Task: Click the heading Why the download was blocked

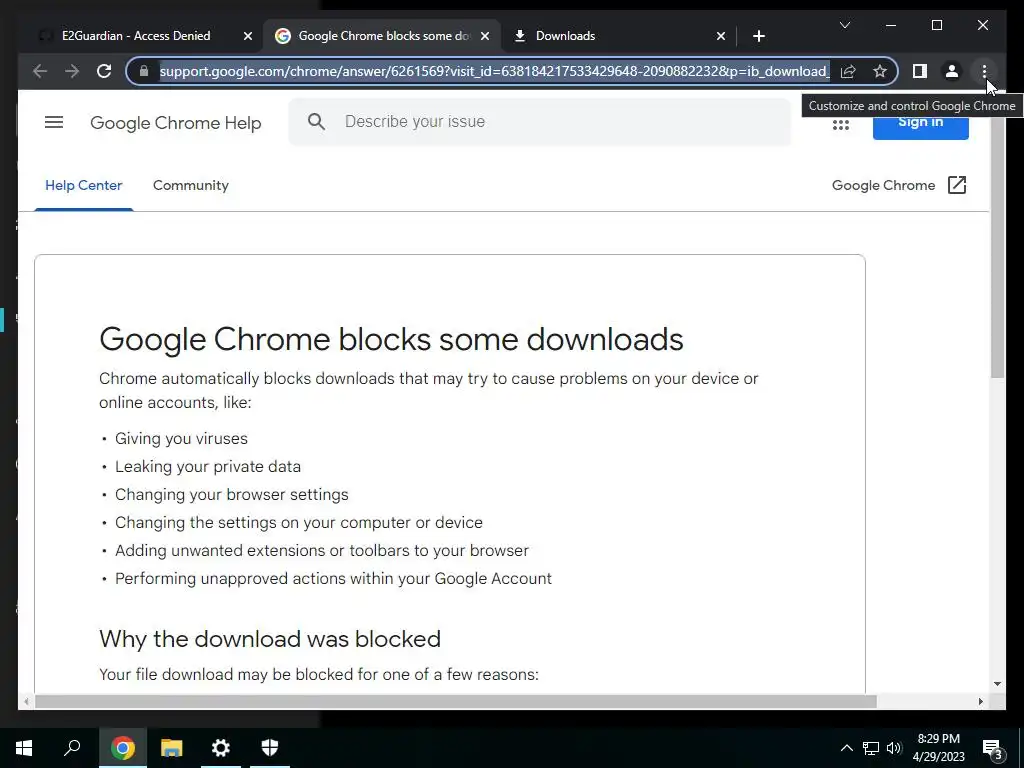Action: coord(270,639)
